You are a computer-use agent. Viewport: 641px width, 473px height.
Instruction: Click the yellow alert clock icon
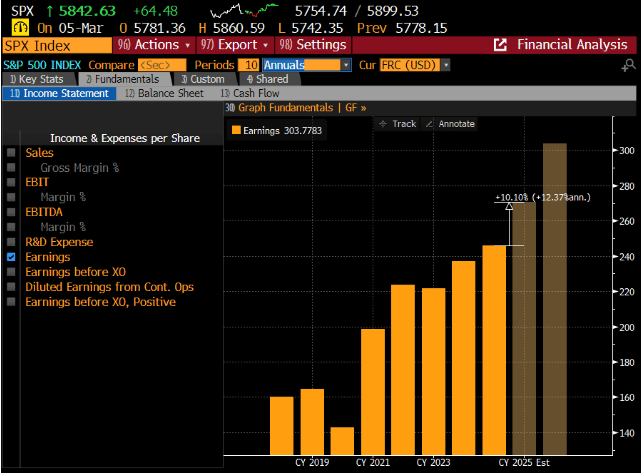coord(20,28)
